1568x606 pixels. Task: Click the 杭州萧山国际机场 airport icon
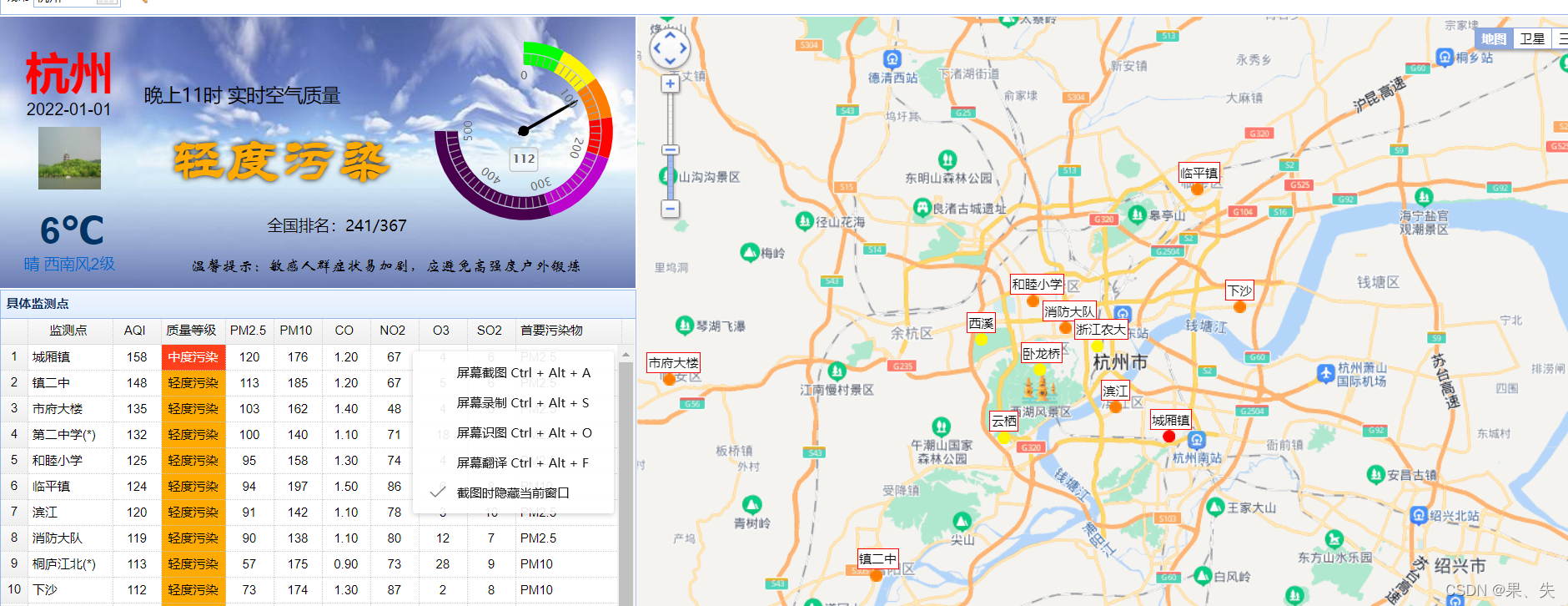[1325, 373]
